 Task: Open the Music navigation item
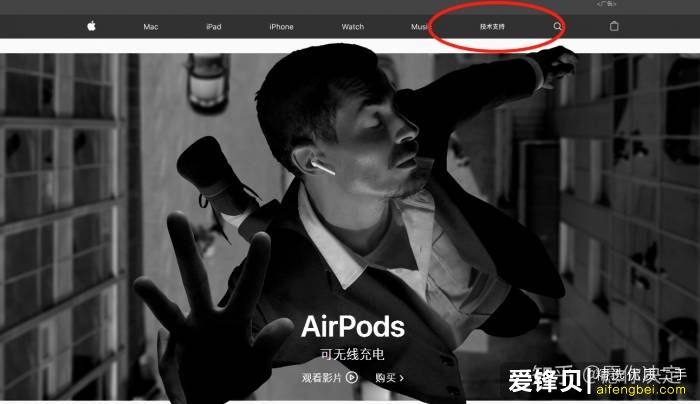[x=420, y=27]
